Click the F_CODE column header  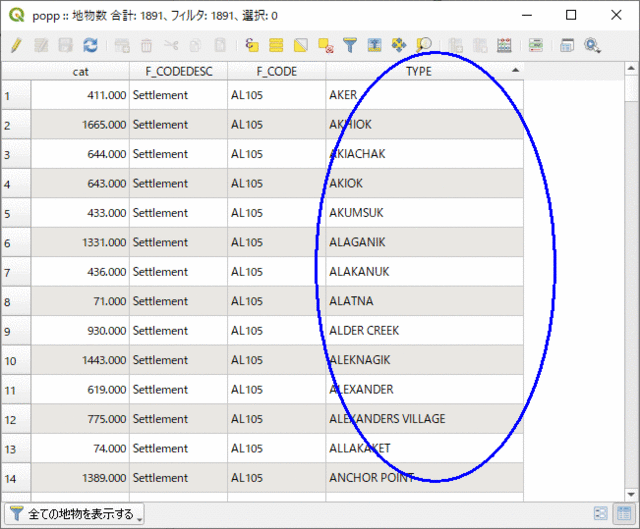(x=276, y=71)
